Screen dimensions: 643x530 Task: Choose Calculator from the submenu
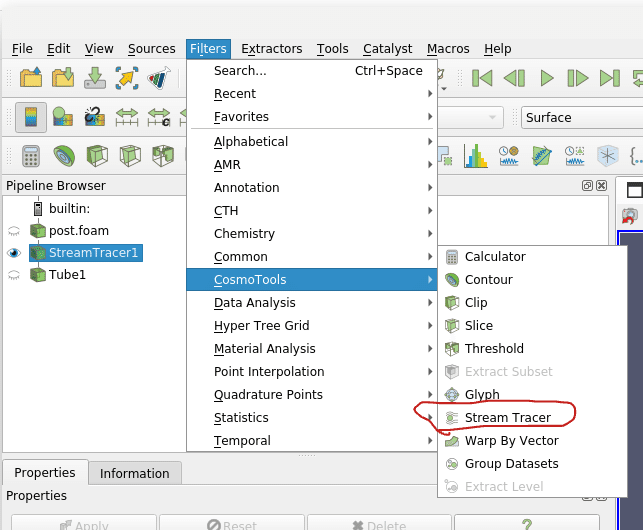coord(532,257)
